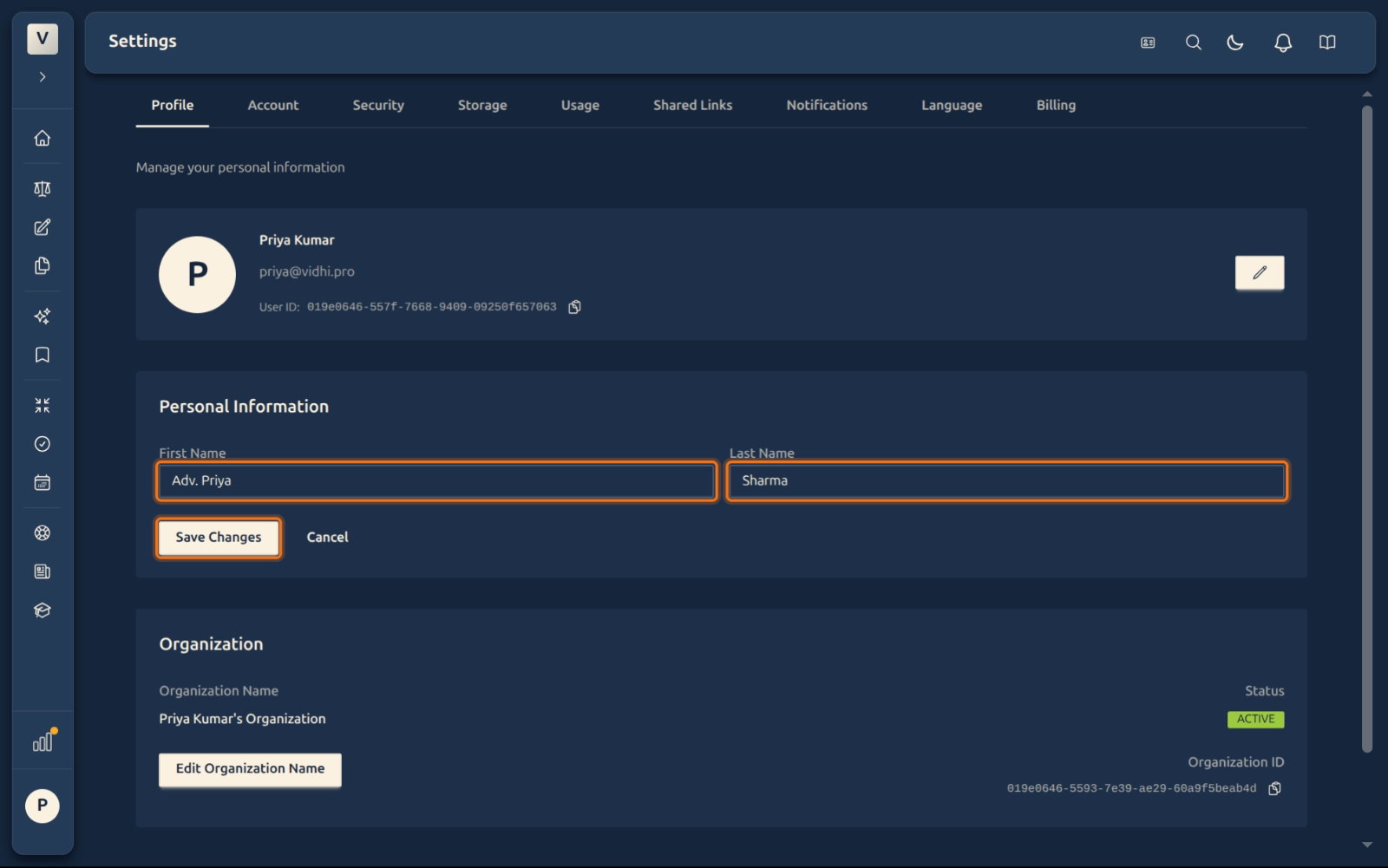Open notifications bell icon in header
The width and height of the screenshot is (1388, 868).
click(x=1283, y=42)
